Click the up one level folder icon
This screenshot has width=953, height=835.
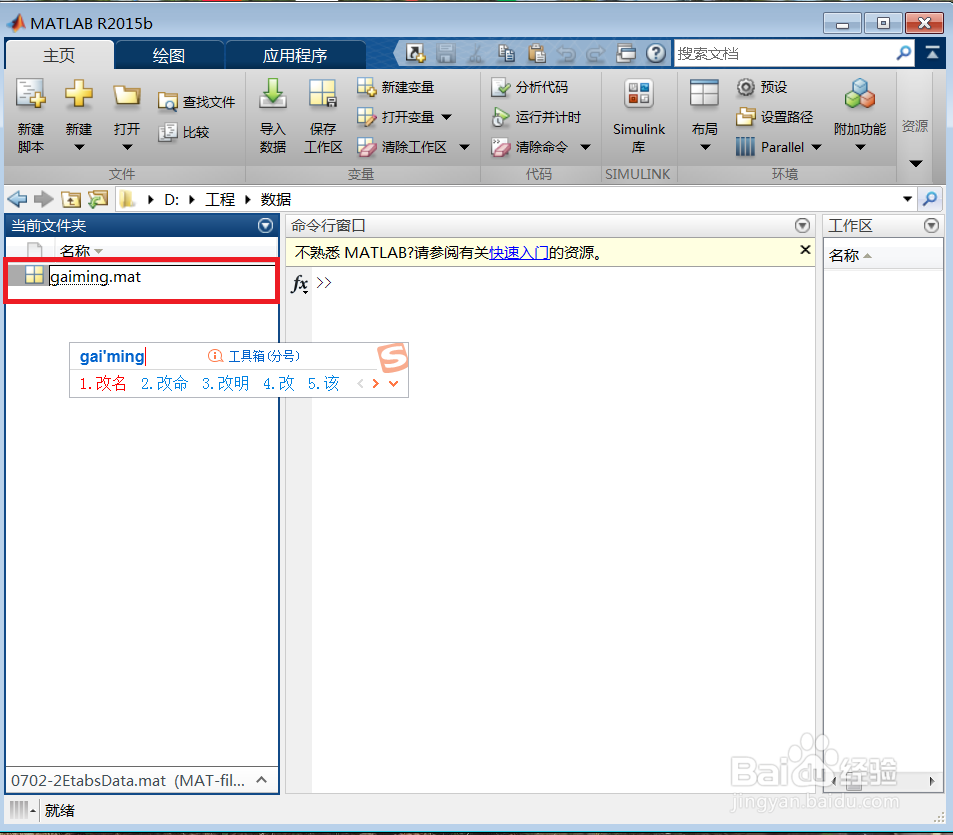tap(71, 199)
